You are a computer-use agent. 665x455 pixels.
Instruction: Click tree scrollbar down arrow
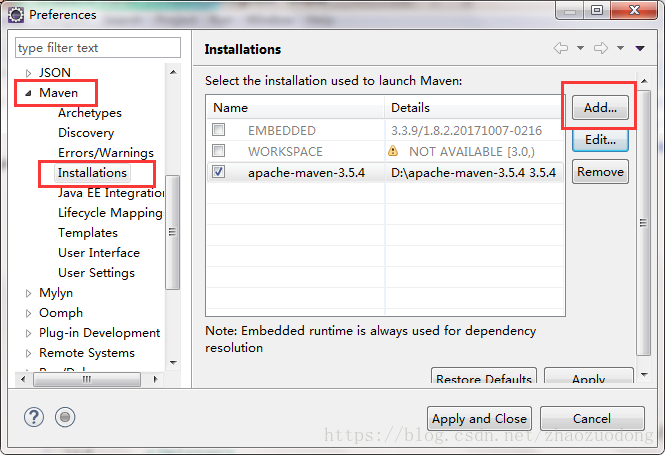[173, 363]
